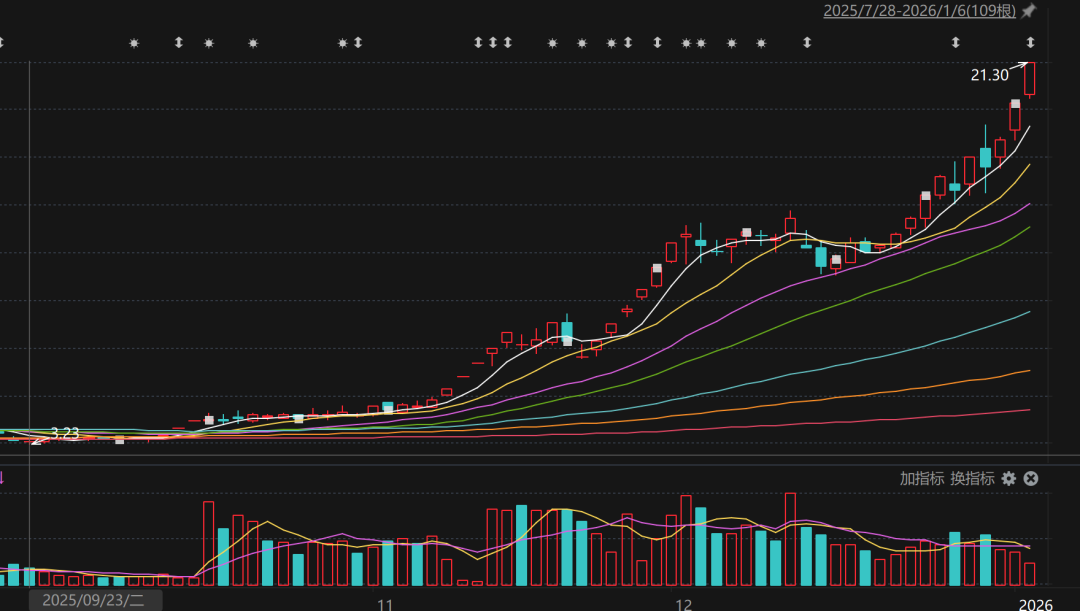Screen dimensions: 1080x611
Task: Pin the chart date range with pushpin icon
Action: tap(1029, 11)
